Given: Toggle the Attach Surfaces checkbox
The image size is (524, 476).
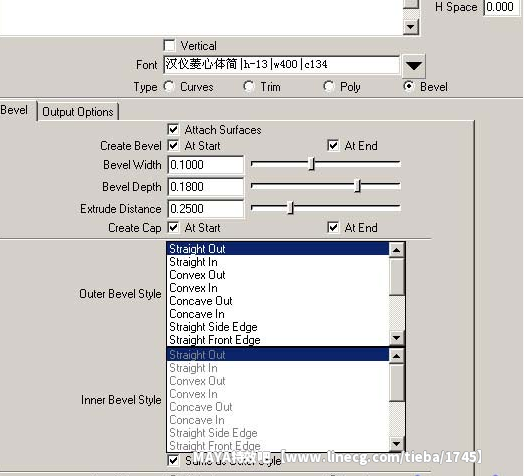Looking at the screenshot, I should (173, 129).
